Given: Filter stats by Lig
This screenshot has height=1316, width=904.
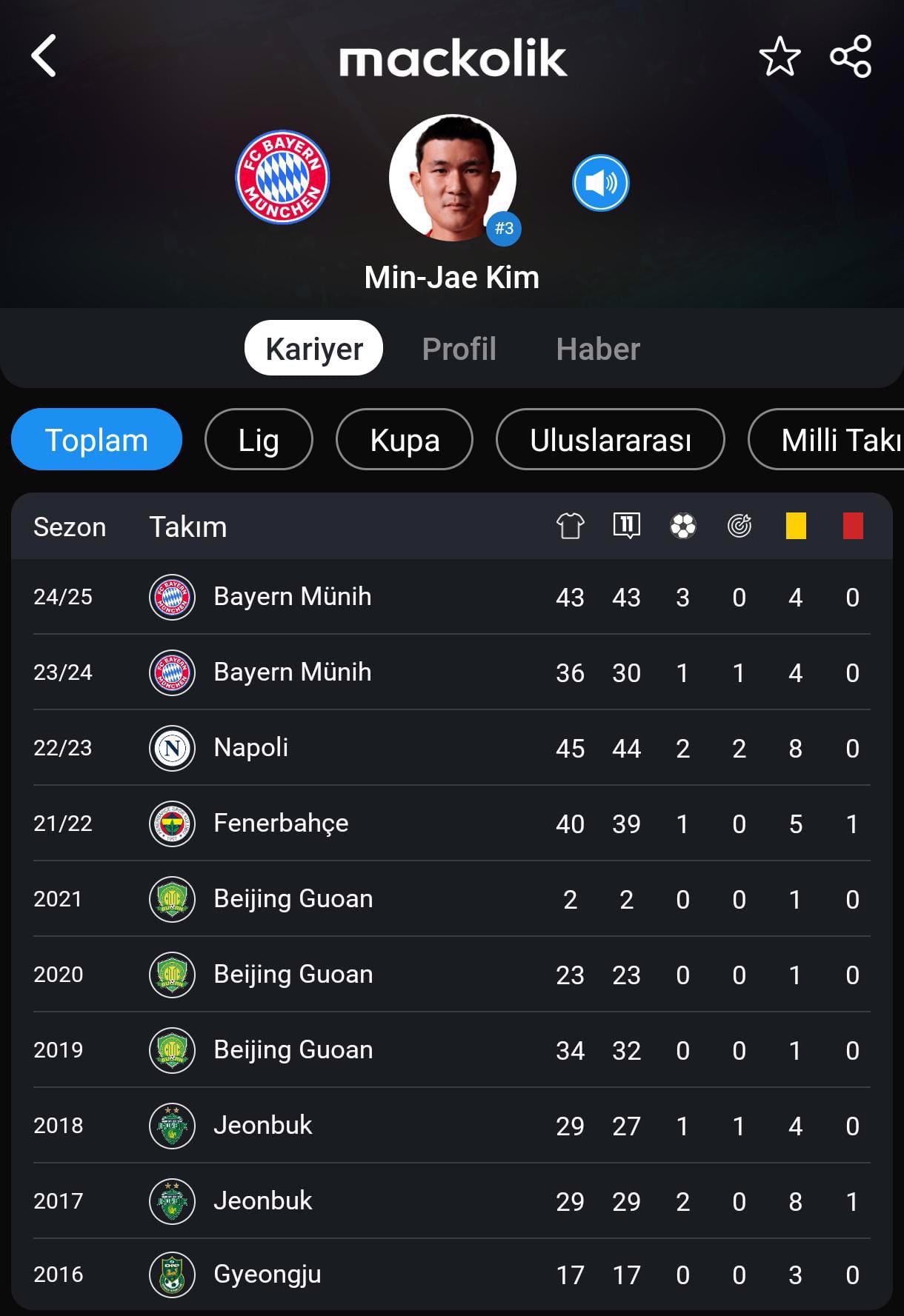Looking at the screenshot, I should point(259,440).
